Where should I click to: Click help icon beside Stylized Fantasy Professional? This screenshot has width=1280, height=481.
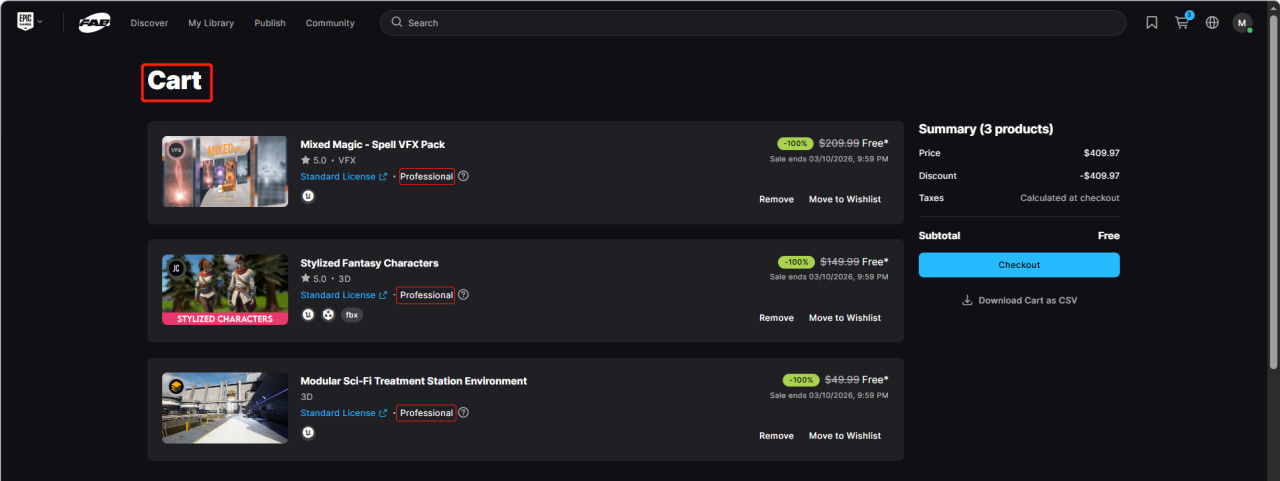[463, 295]
